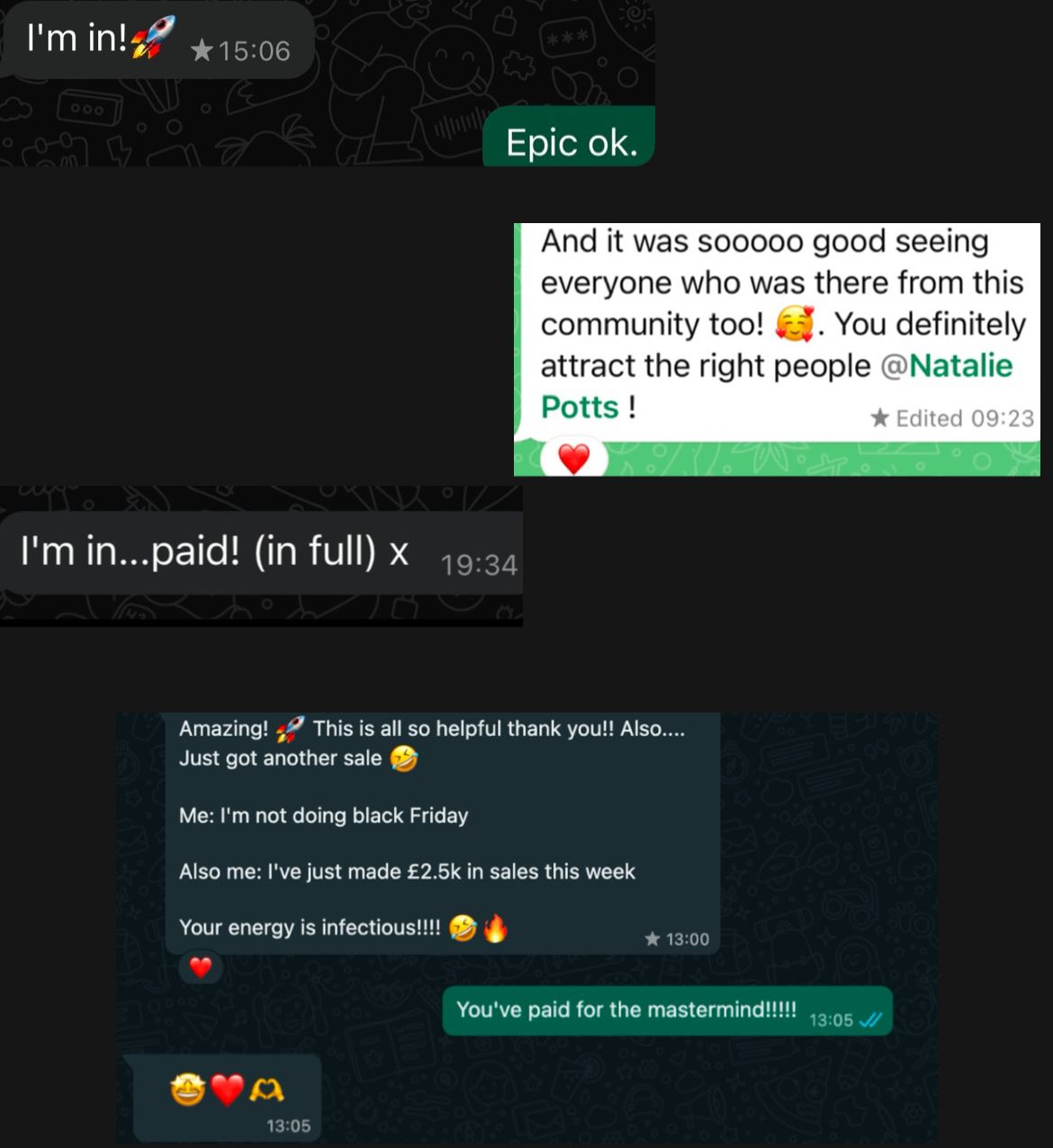Click the rolling laughing emoji after "another sale"

point(404,758)
